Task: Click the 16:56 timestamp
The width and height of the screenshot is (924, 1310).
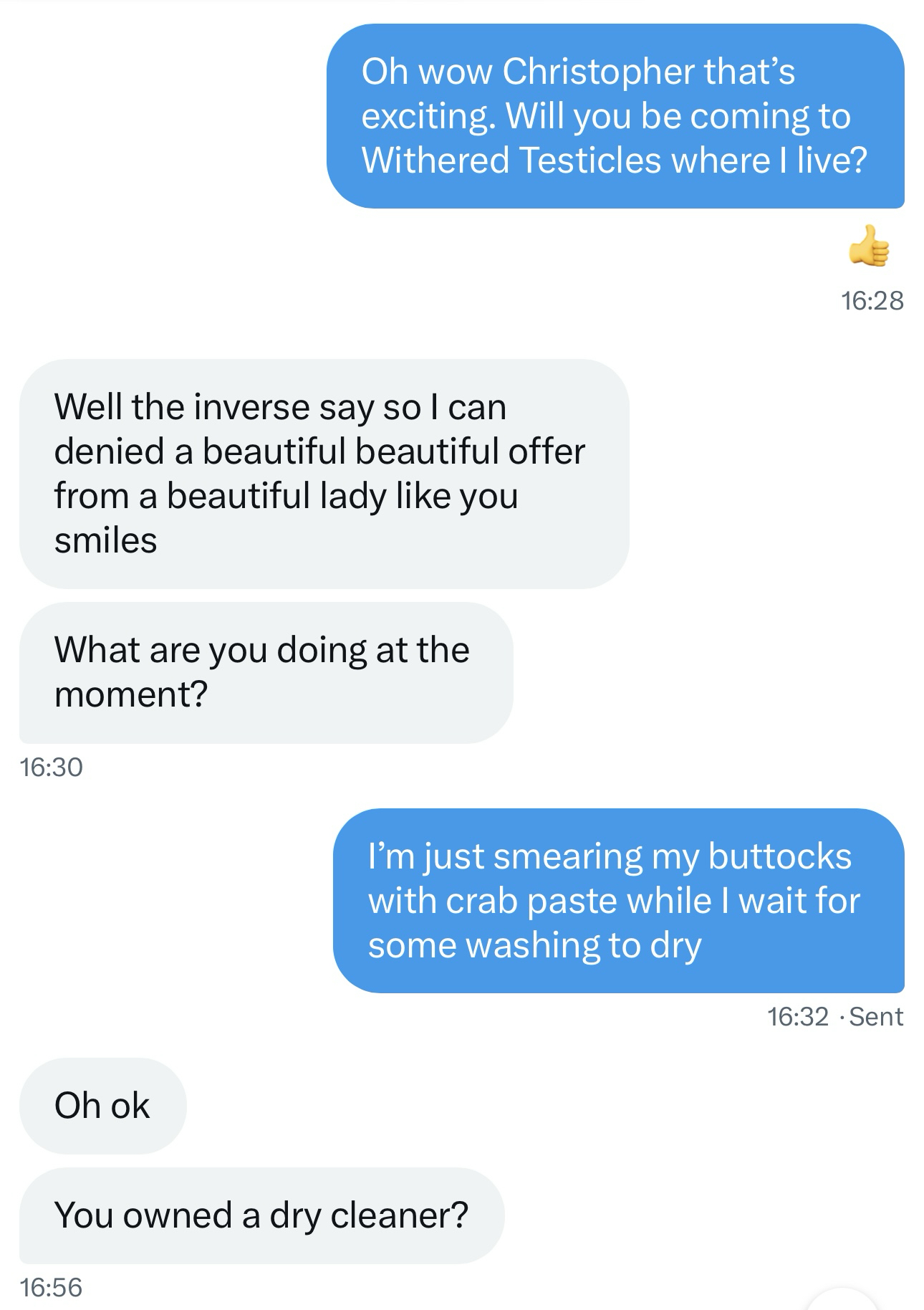Action: (52, 1288)
